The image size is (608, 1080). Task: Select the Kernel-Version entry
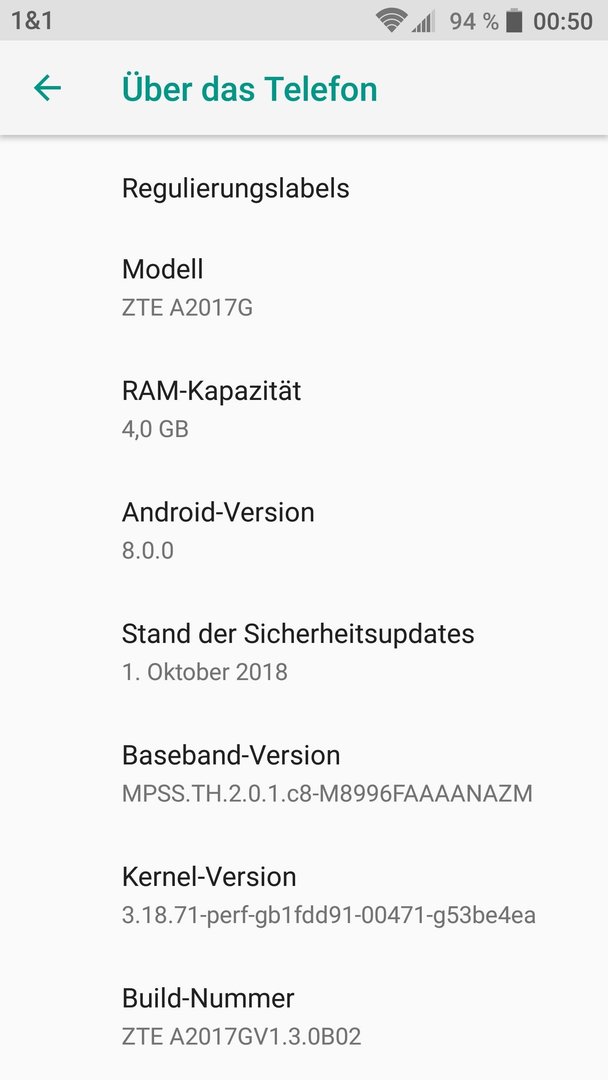[304, 895]
